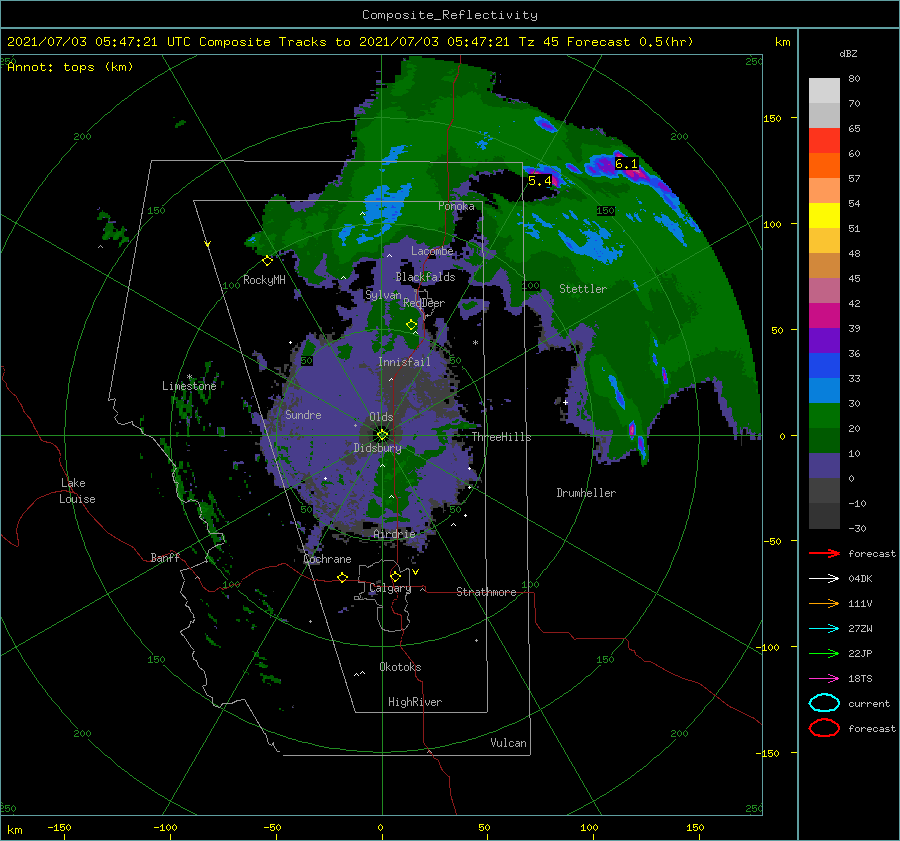
Task: Select the yellow diamond marker below Cochrane
Action: click(342, 577)
